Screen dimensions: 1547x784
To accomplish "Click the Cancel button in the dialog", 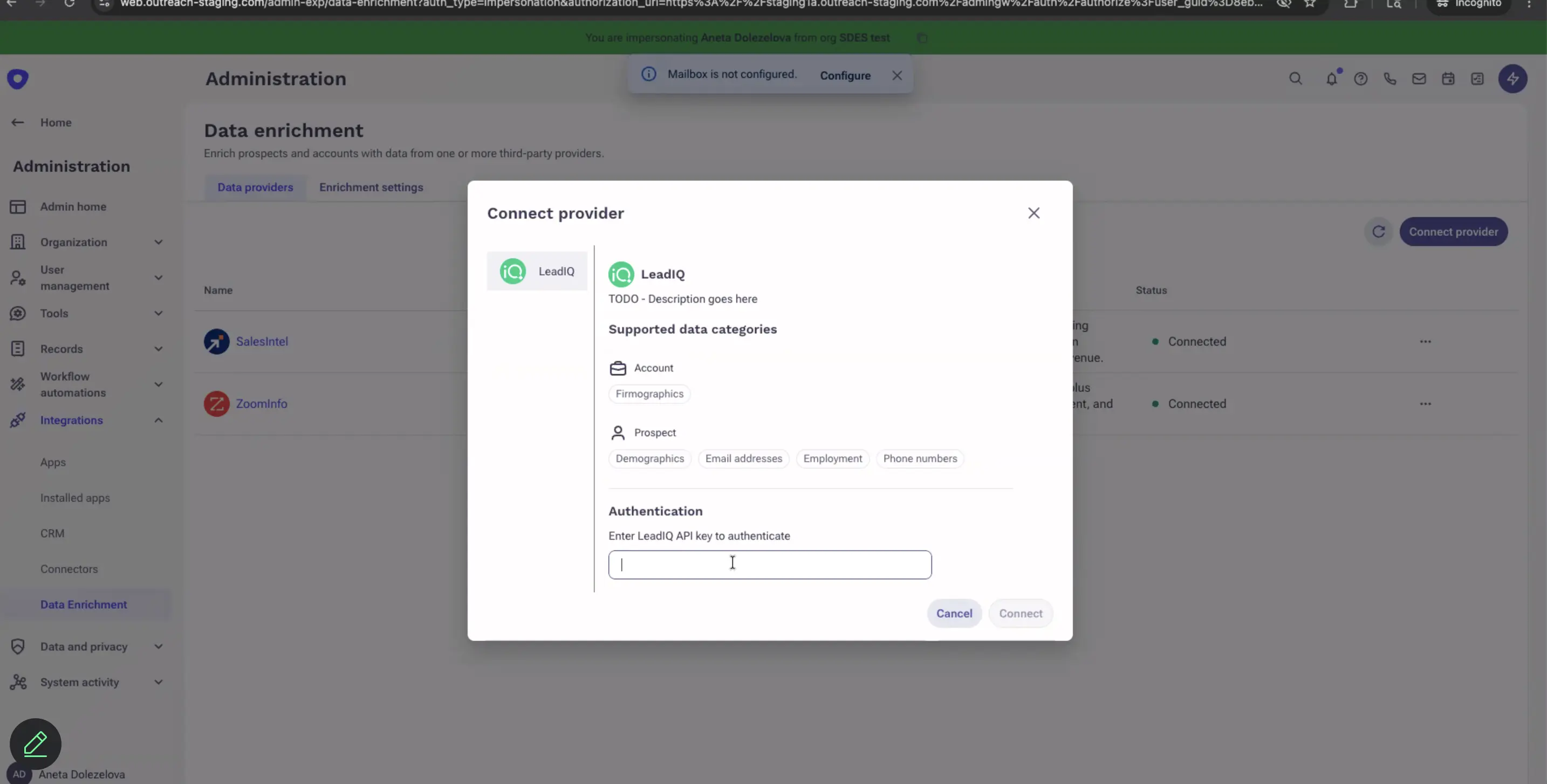I will [x=954, y=613].
